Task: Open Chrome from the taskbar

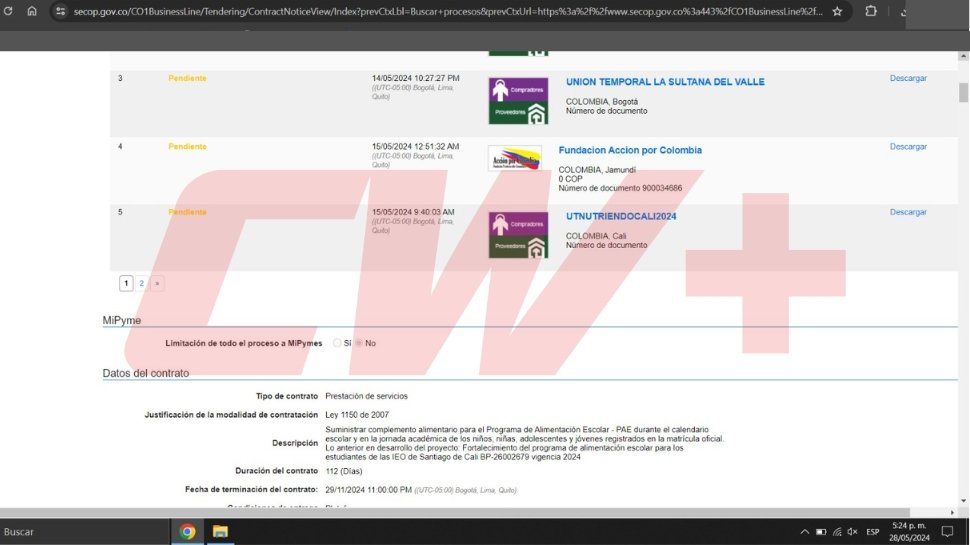Action: [187, 531]
